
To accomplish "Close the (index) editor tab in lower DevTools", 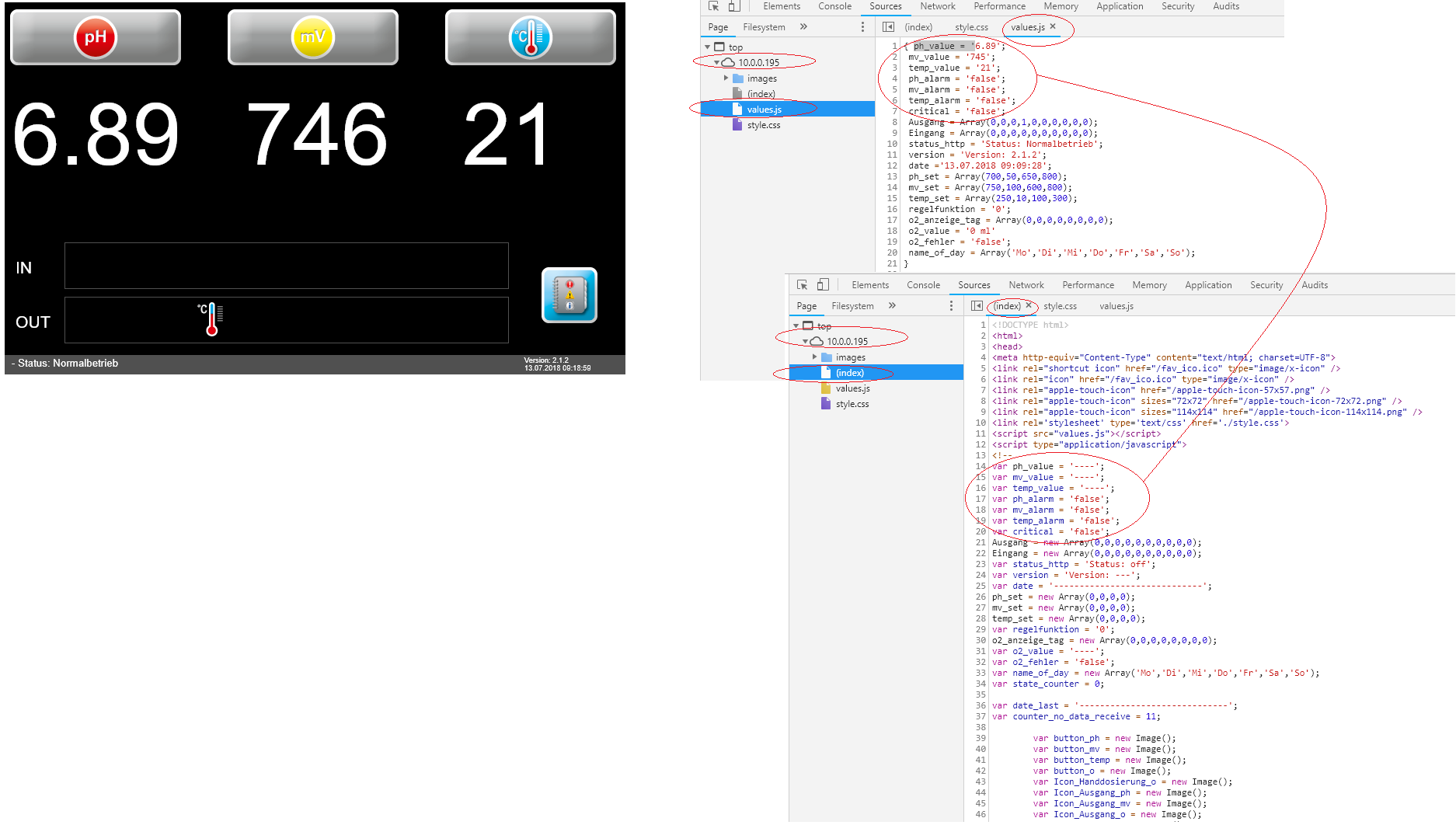I will (1029, 305).
